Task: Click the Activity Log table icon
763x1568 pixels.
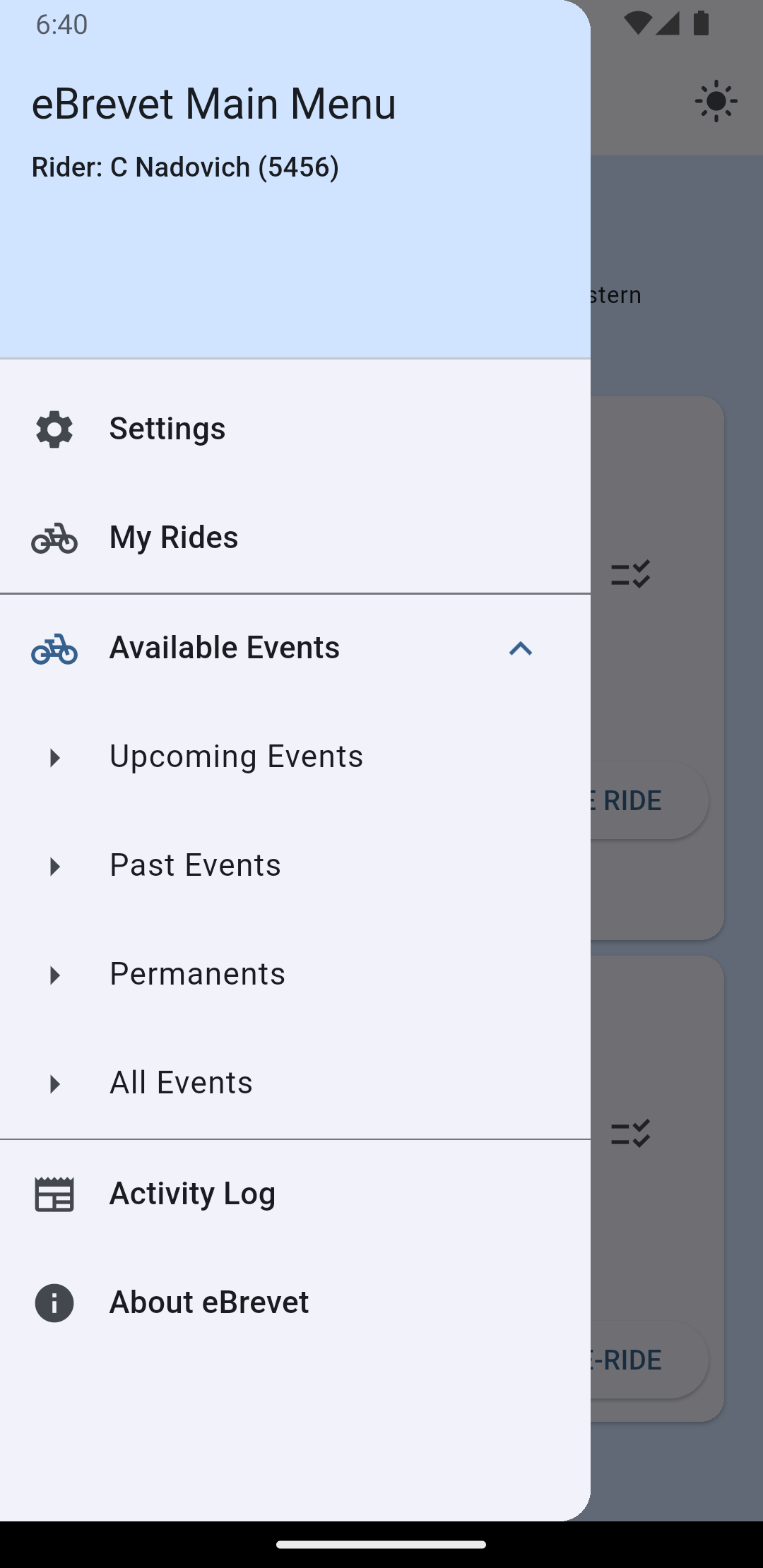Action: (x=54, y=1194)
